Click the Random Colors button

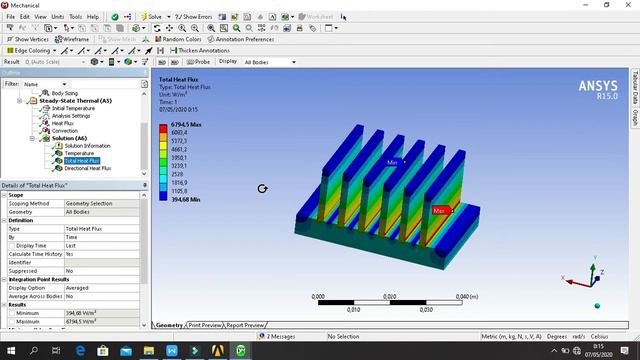coord(178,39)
